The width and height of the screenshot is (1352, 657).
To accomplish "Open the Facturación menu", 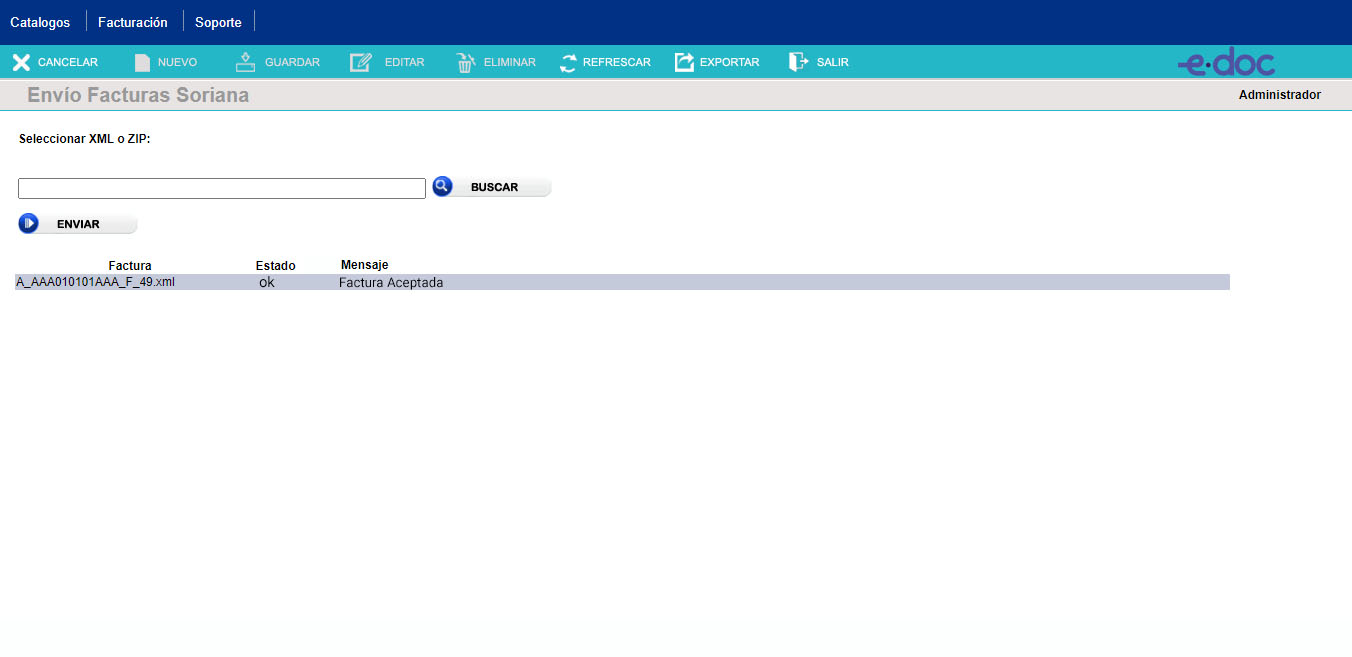I will 133,22.
